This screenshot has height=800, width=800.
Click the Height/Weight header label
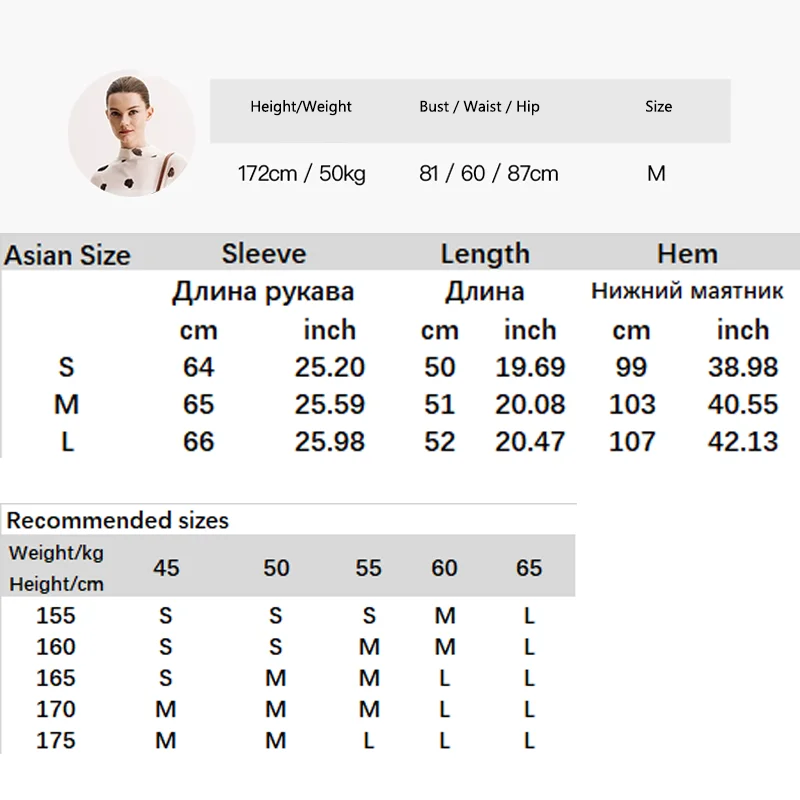point(301,107)
